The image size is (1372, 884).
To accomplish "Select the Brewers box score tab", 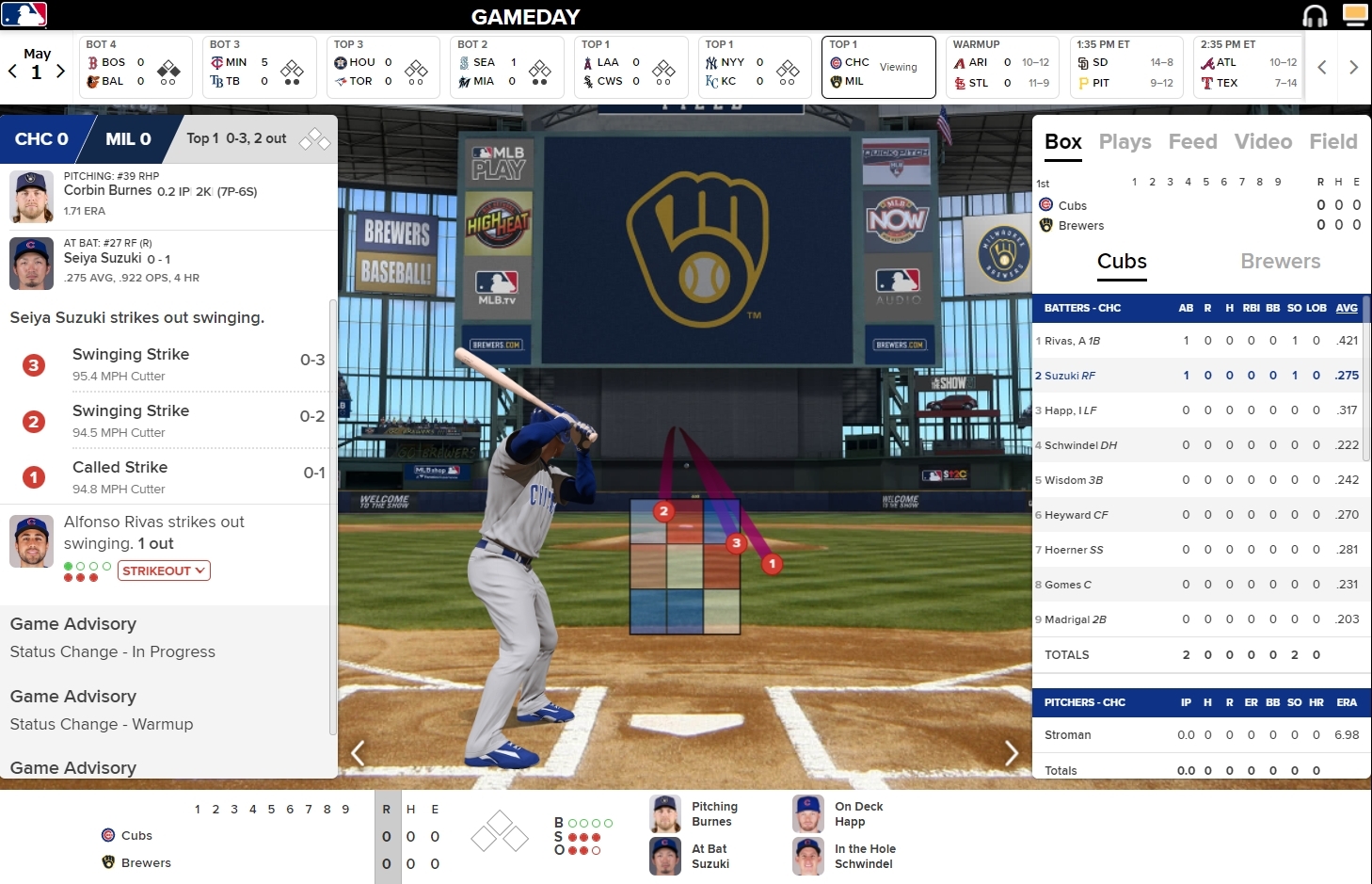I will pyautogui.click(x=1281, y=262).
